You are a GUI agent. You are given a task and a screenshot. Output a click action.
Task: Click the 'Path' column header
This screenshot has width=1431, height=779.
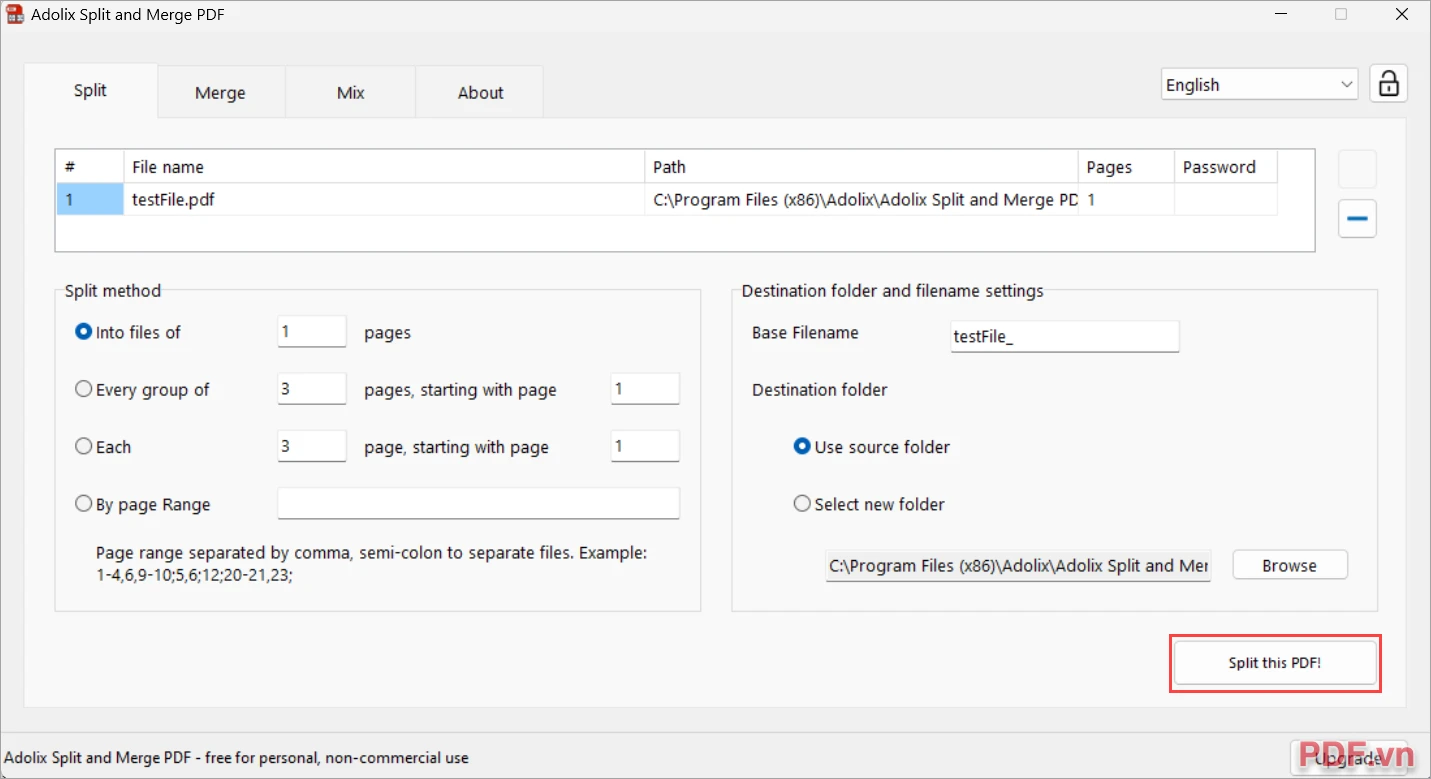pyautogui.click(x=862, y=167)
